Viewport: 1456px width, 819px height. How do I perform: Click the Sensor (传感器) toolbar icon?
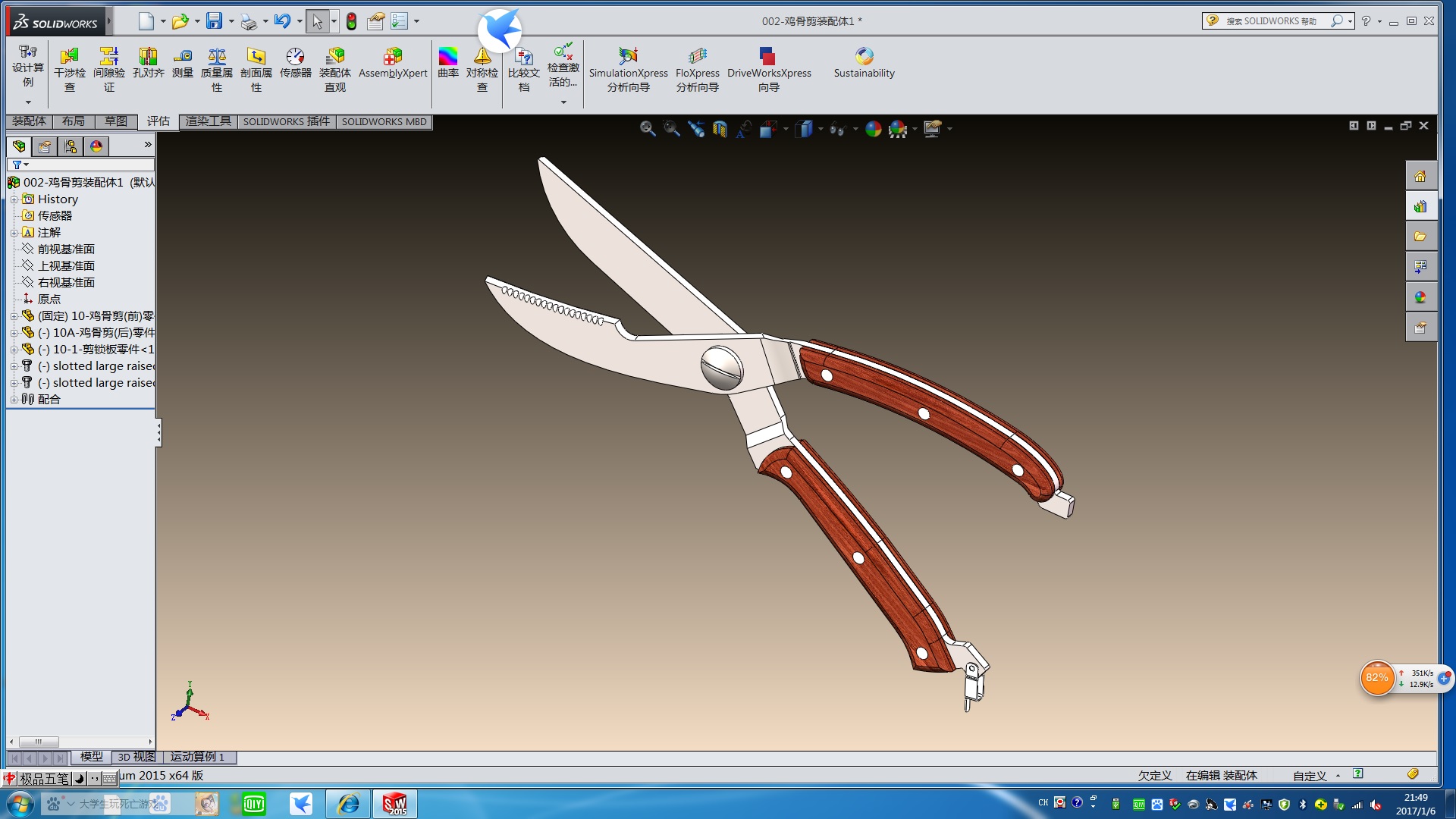click(x=295, y=57)
